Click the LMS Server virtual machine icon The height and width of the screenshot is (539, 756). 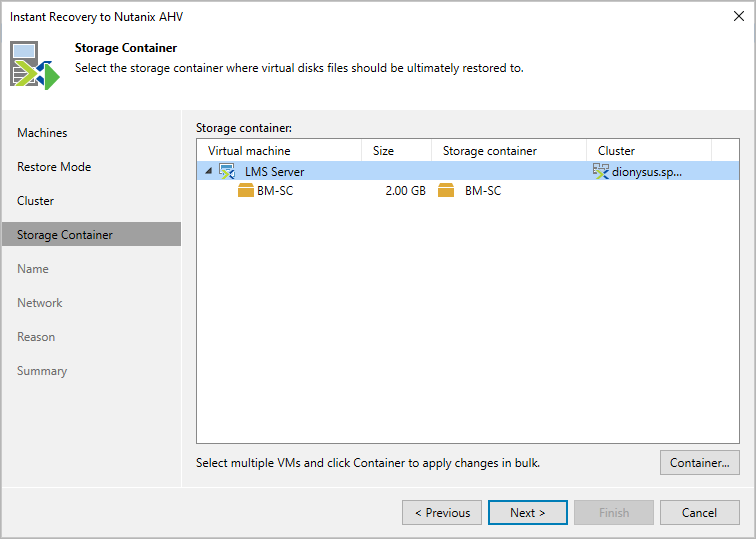point(227,172)
